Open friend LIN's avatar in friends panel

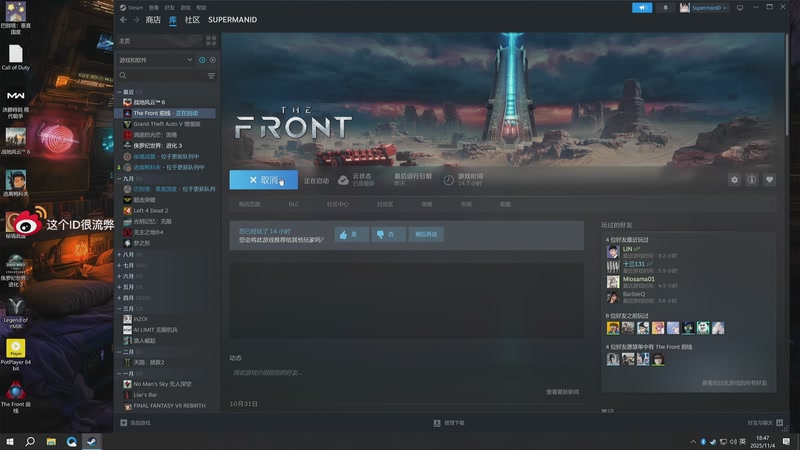(613, 252)
